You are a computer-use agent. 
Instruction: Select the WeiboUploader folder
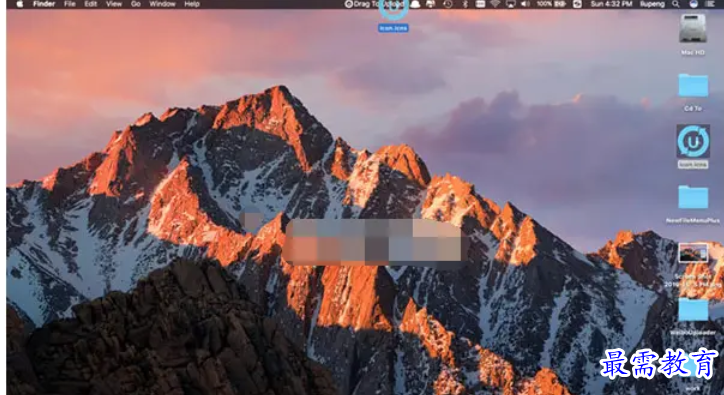click(x=693, y=309)
